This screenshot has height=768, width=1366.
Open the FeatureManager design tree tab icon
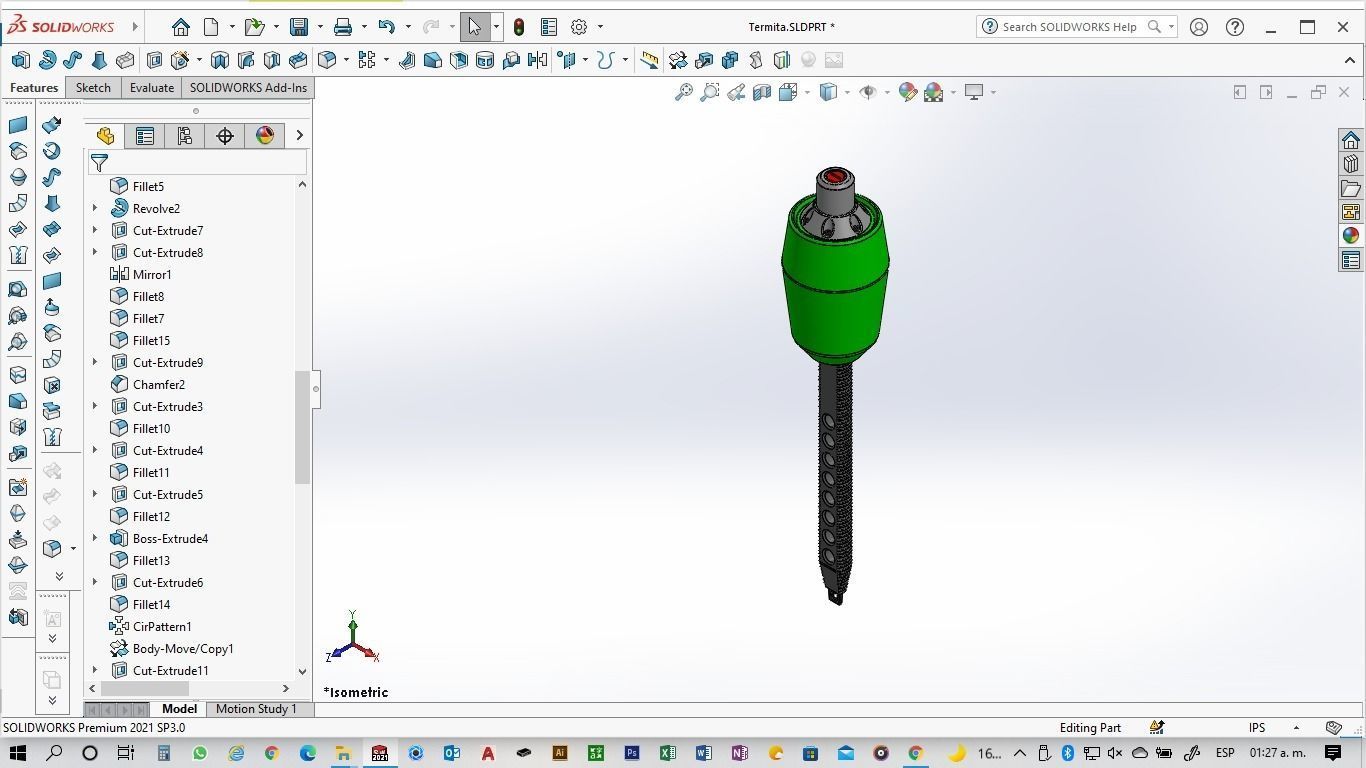tap(105, 136)
